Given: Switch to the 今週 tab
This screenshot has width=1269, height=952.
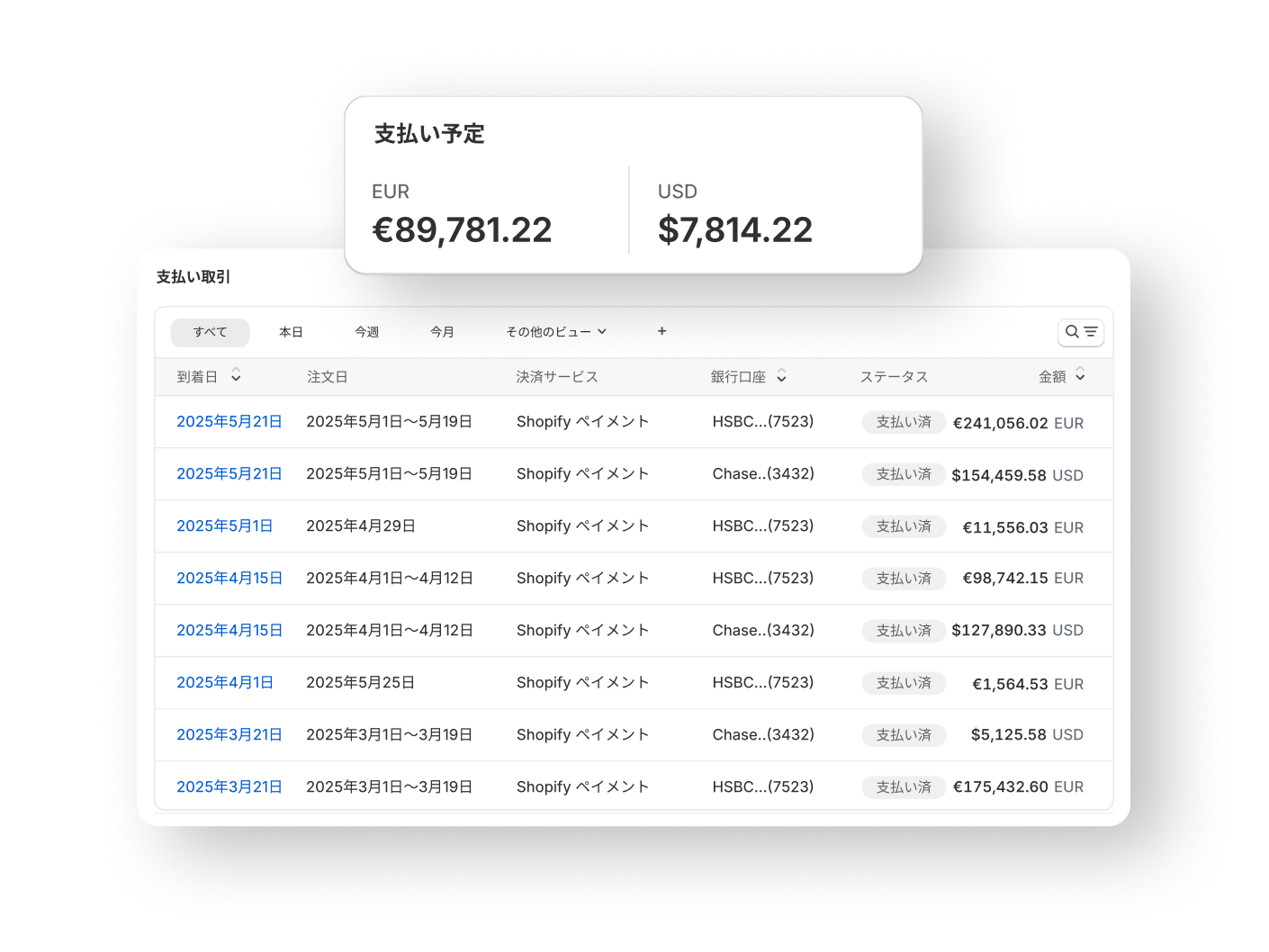Looking at the screenshot, I should click(366, 332).
